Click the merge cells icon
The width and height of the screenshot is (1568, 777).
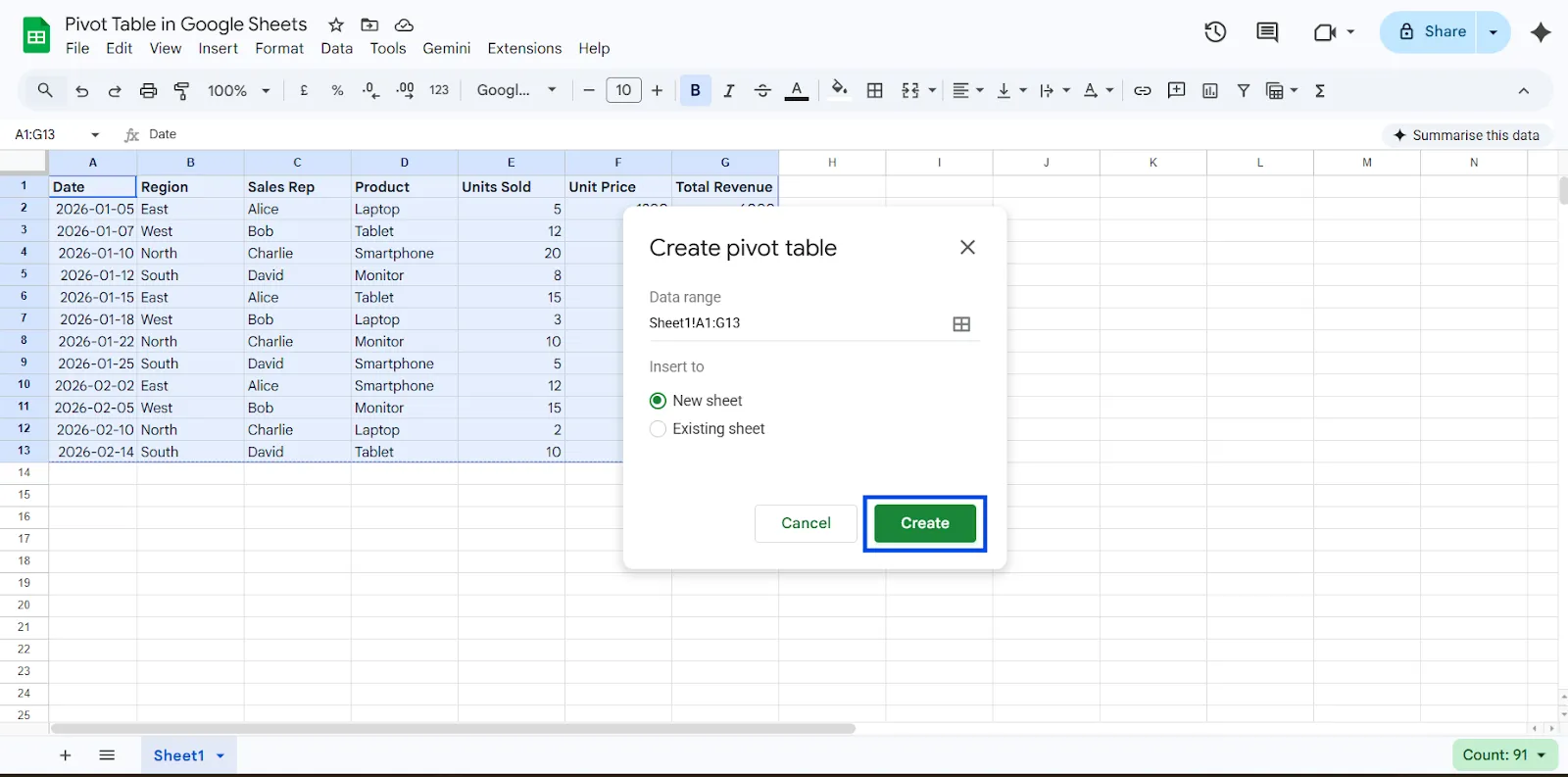(x=910, y=90)
